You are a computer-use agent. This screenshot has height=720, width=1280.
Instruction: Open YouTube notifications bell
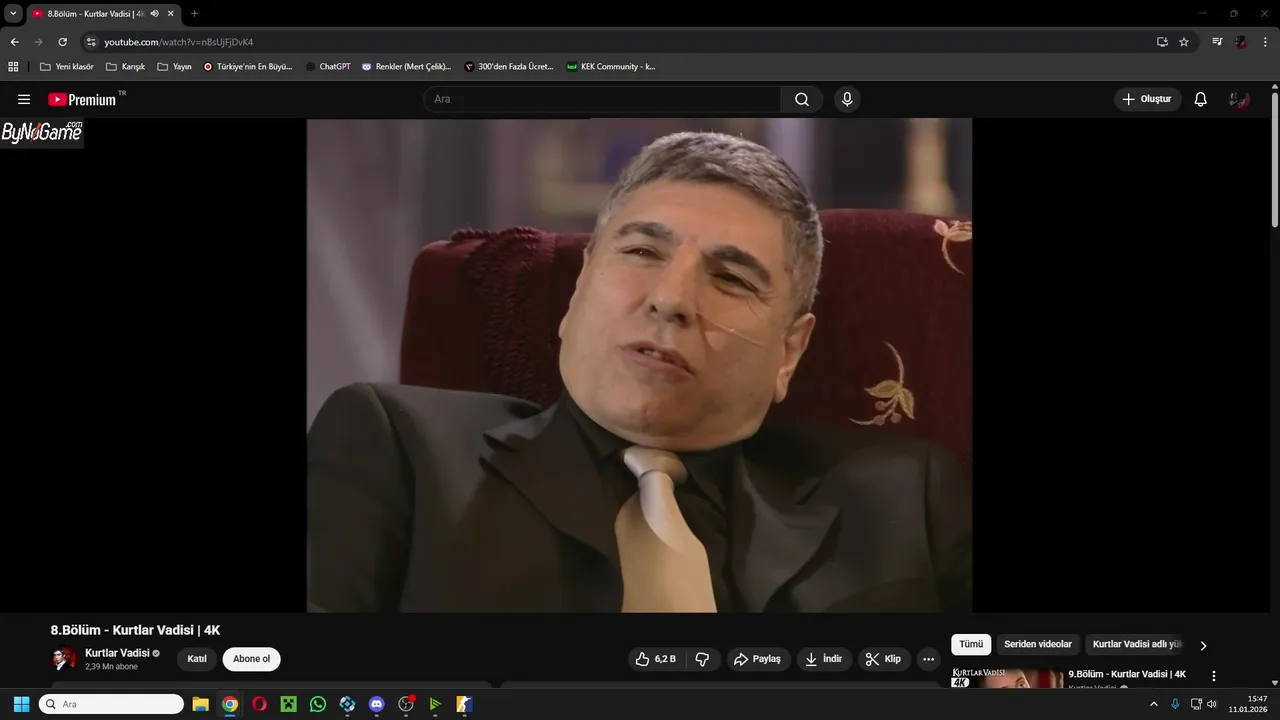(1201, 99)
